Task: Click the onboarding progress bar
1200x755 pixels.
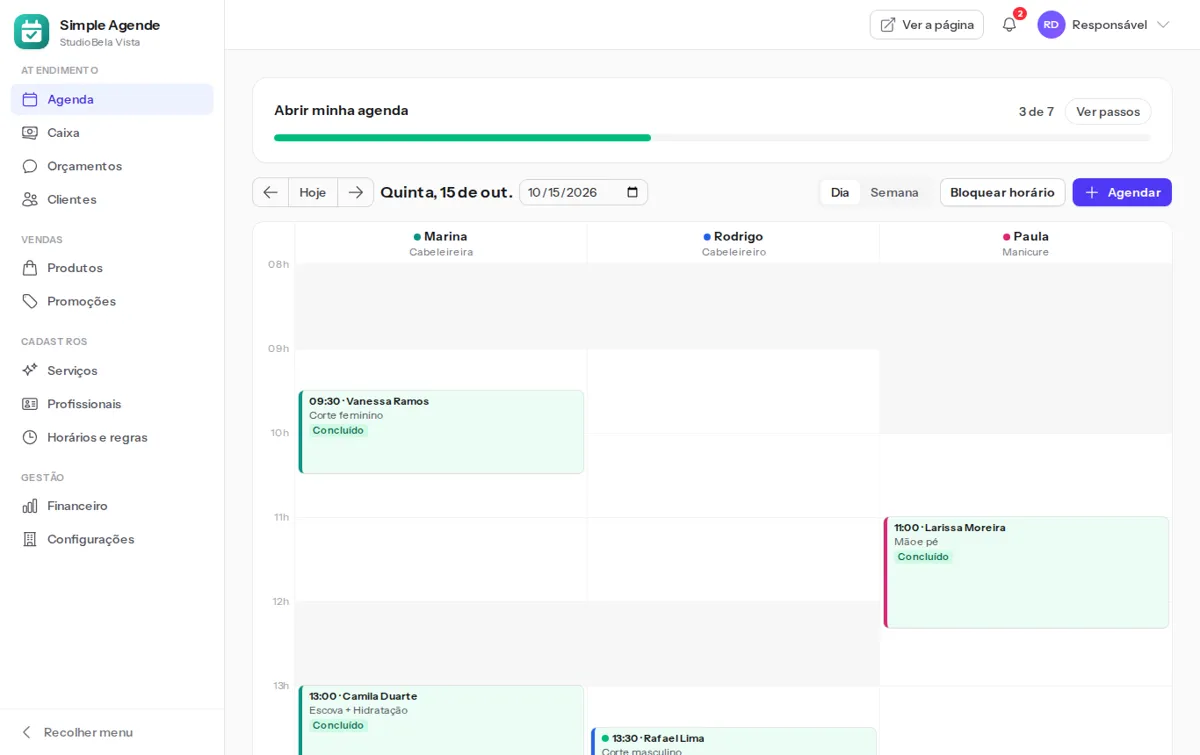Action: (712, 138)
